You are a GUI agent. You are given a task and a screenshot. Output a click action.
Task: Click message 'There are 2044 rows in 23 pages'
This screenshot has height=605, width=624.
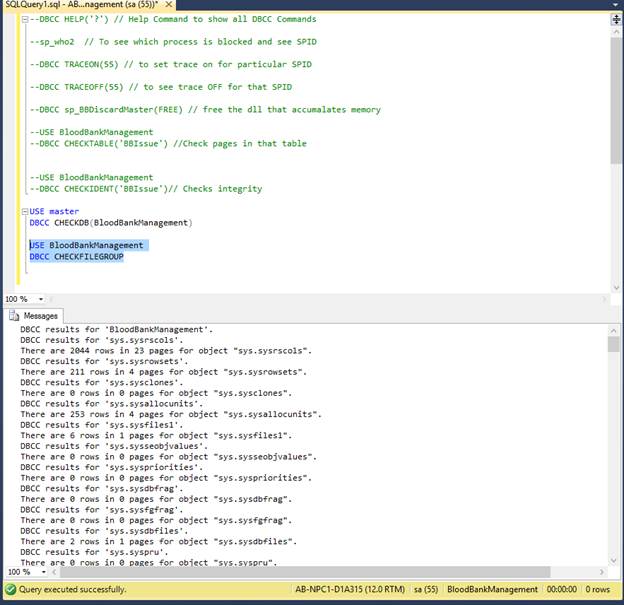coord(166,351)
